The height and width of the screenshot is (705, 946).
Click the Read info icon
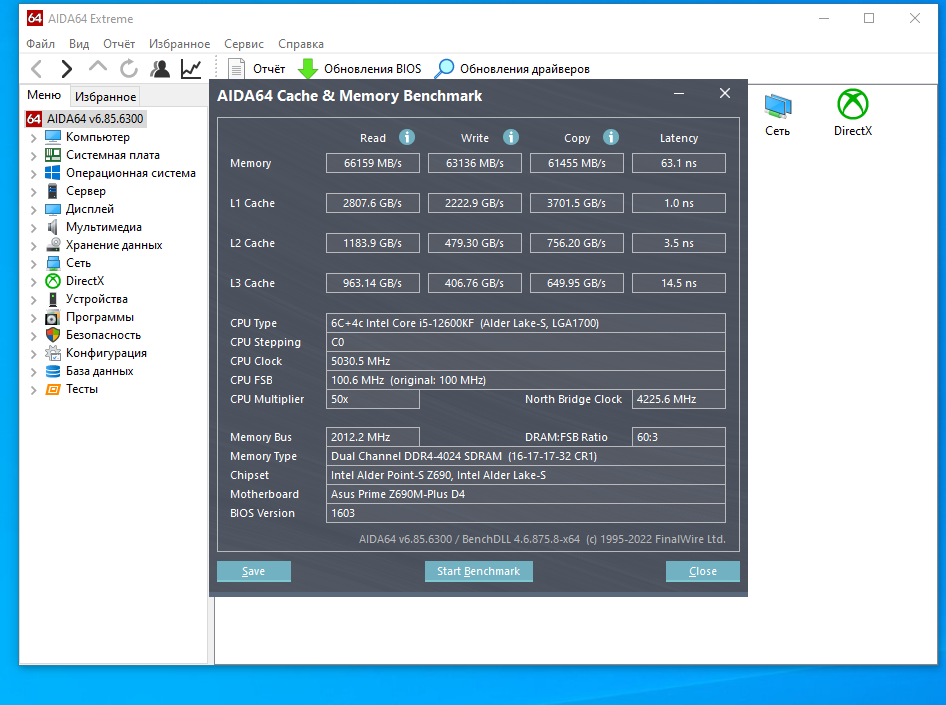tap(407, 138)
